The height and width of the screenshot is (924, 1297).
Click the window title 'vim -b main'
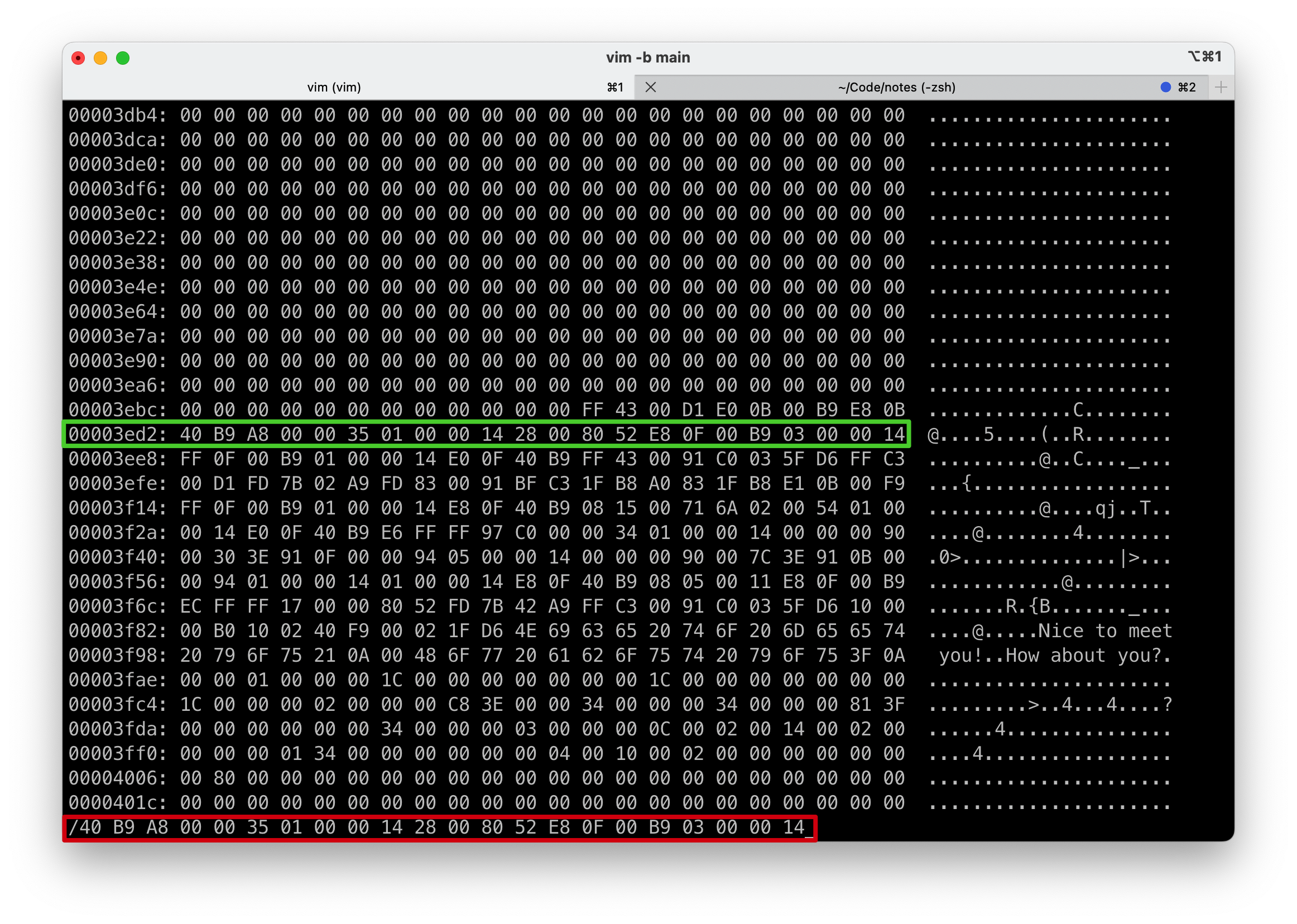coord(647,57)
